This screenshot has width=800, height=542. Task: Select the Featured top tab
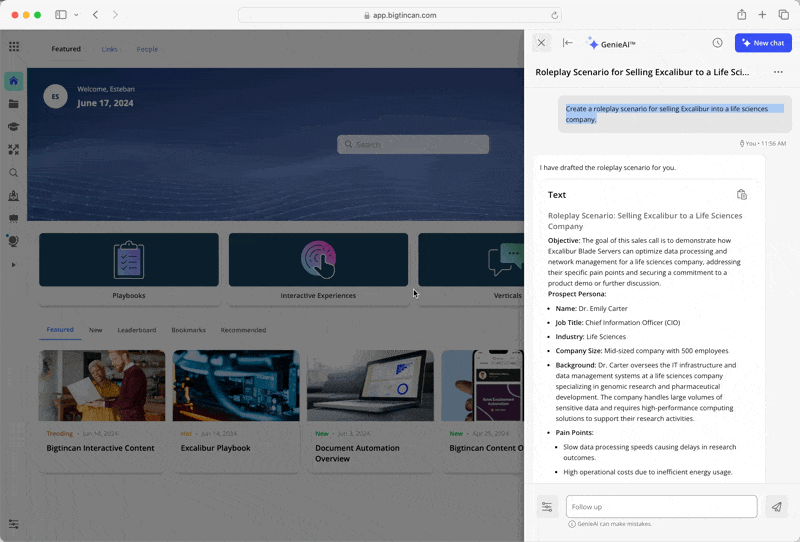(66, 49)
